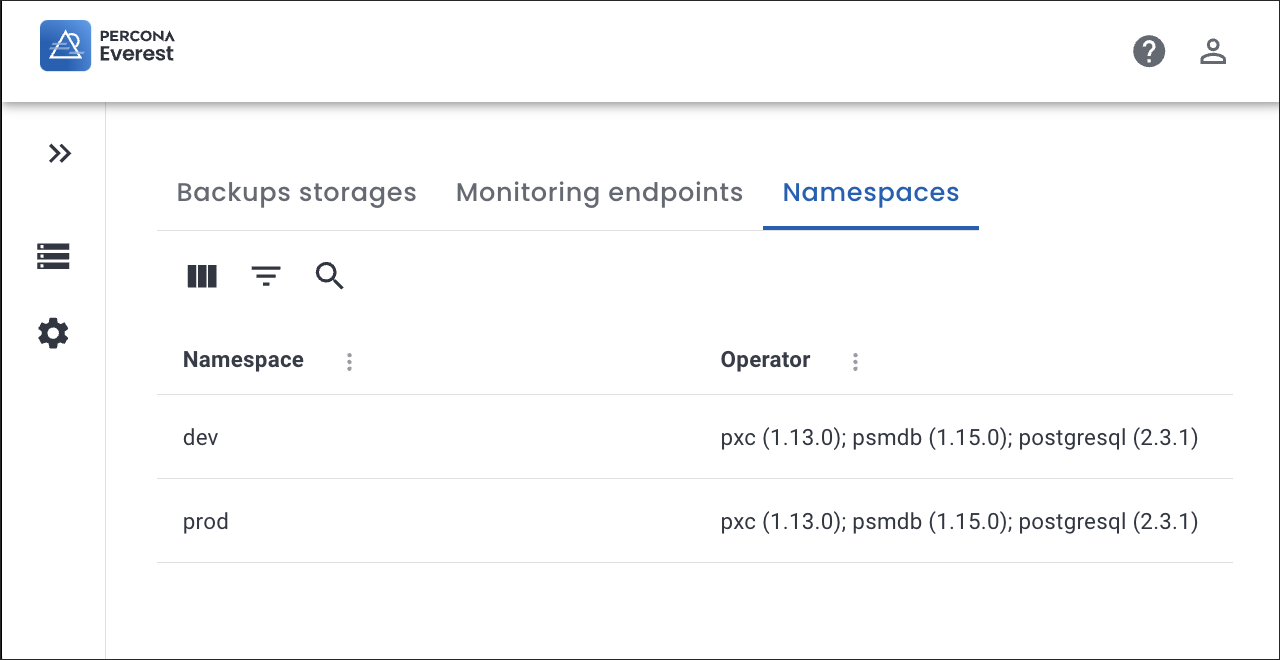
Task: Switch to the Backups storages tab
Action: [296, 192]
